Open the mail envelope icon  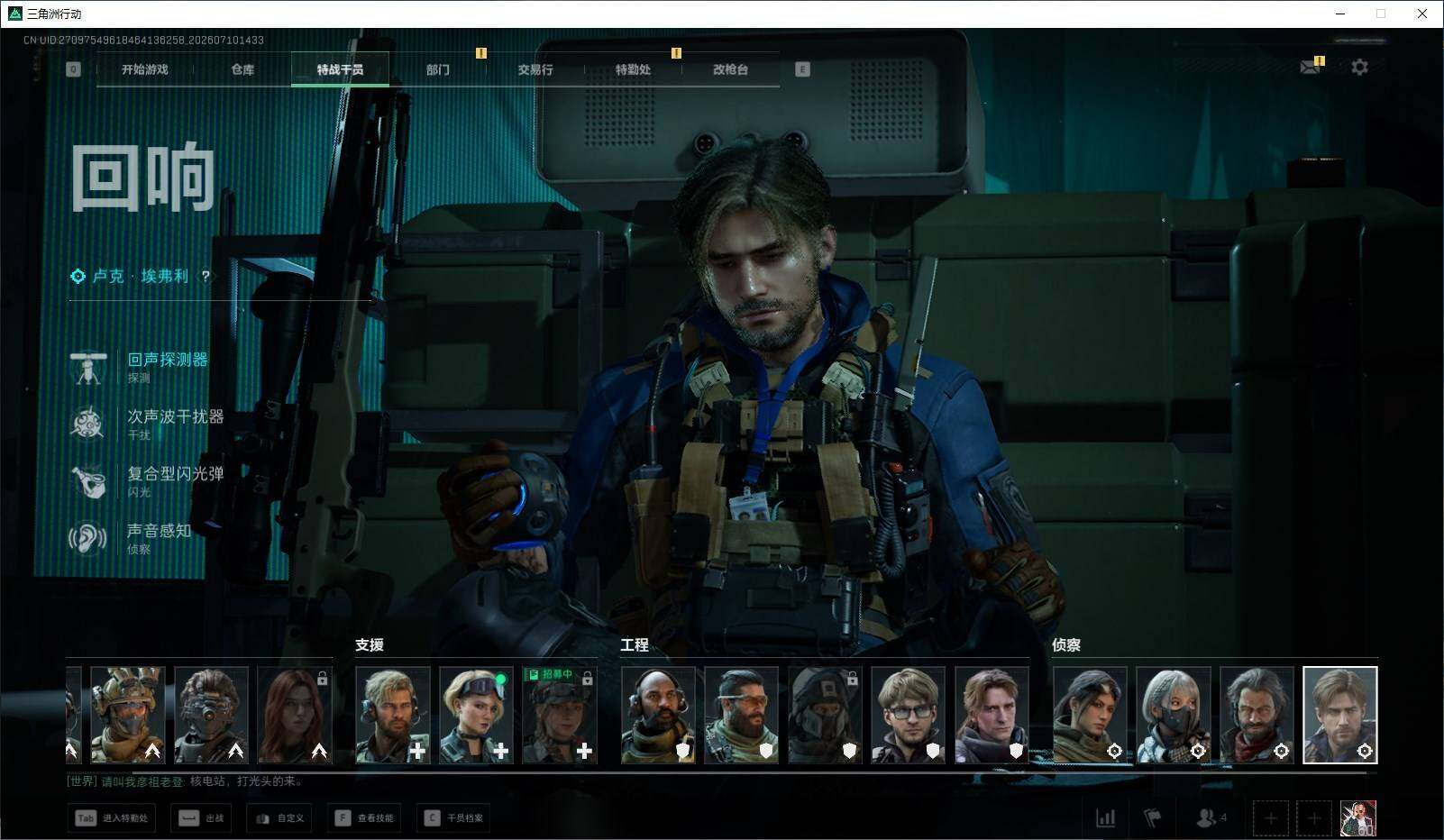(x=1310, y=68)
